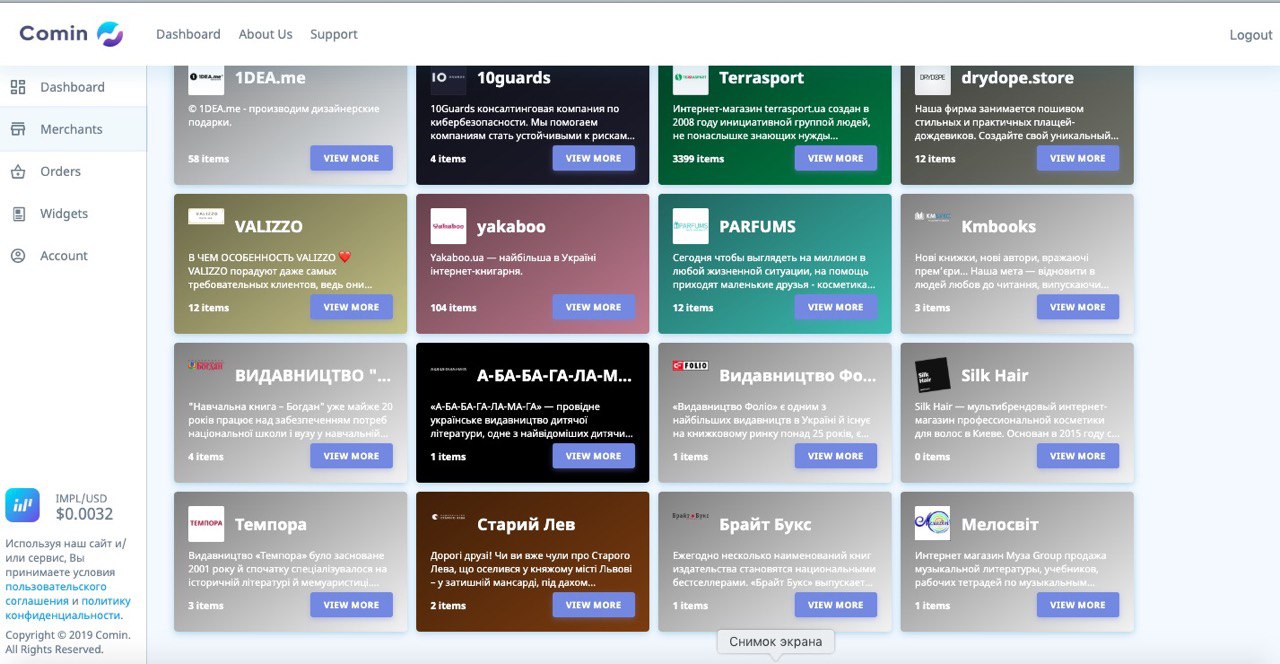View more for Мелосвіт
The width and height of the screenshot is (1280, 664).
(1078, 605)
